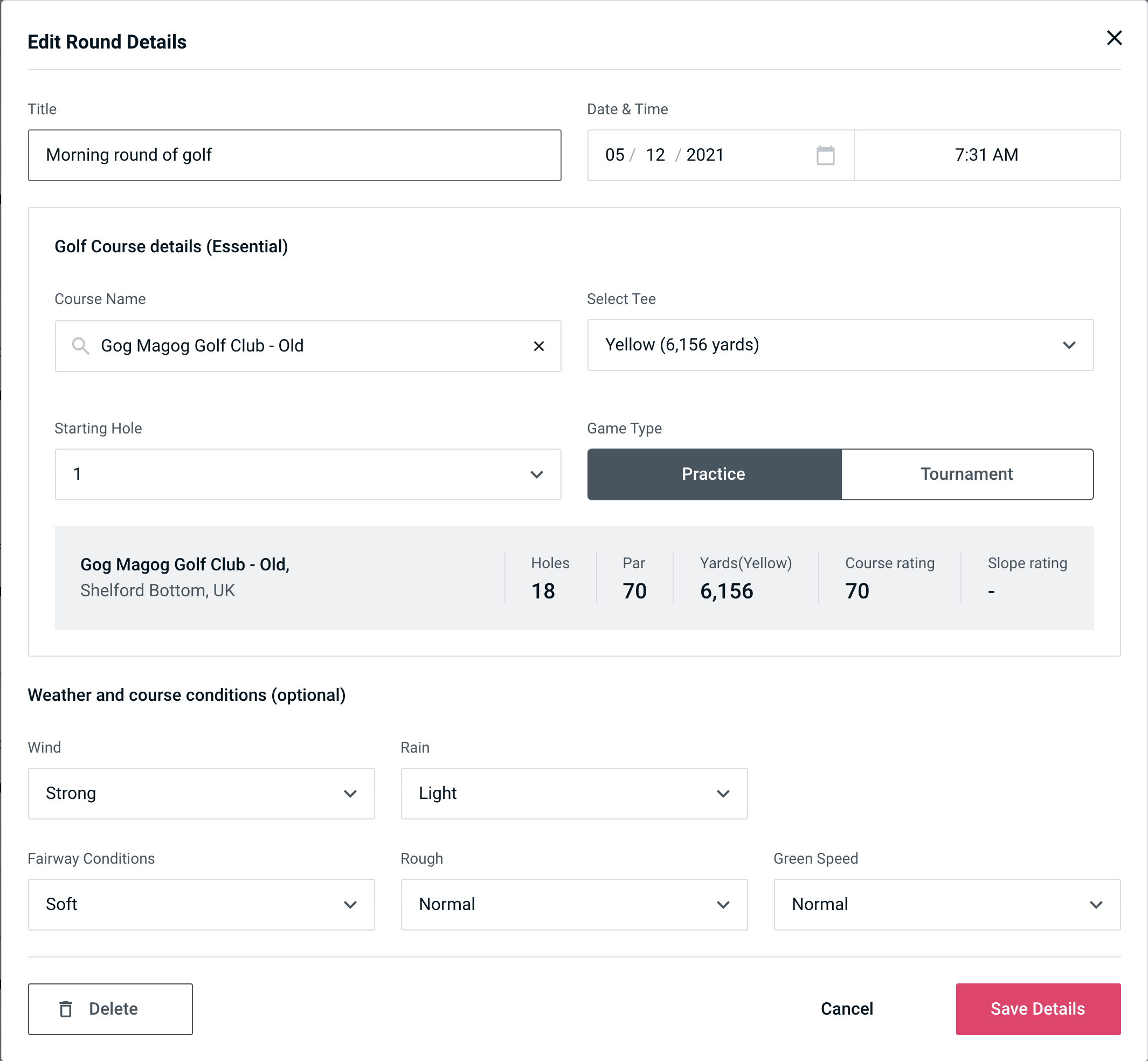The width and height of the screenshot is (1148, 1061).
Task: Click the Golf Course details section header
Action: (171, 246)
